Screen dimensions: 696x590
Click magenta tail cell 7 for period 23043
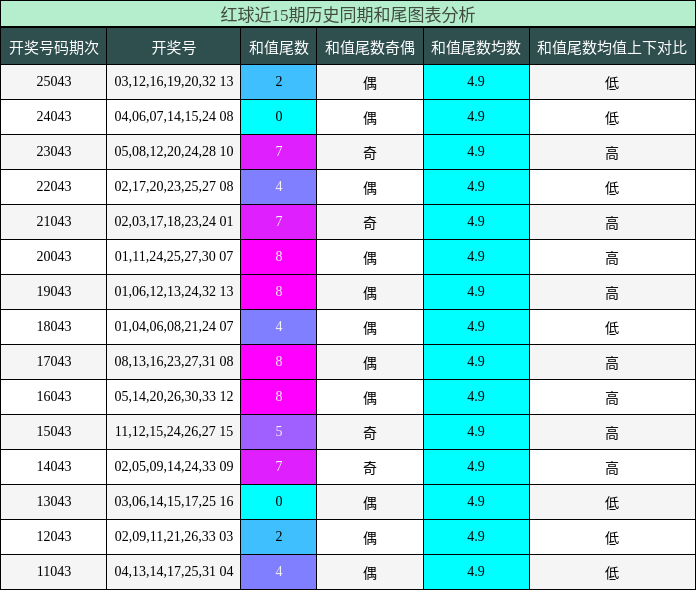(278, 152)
